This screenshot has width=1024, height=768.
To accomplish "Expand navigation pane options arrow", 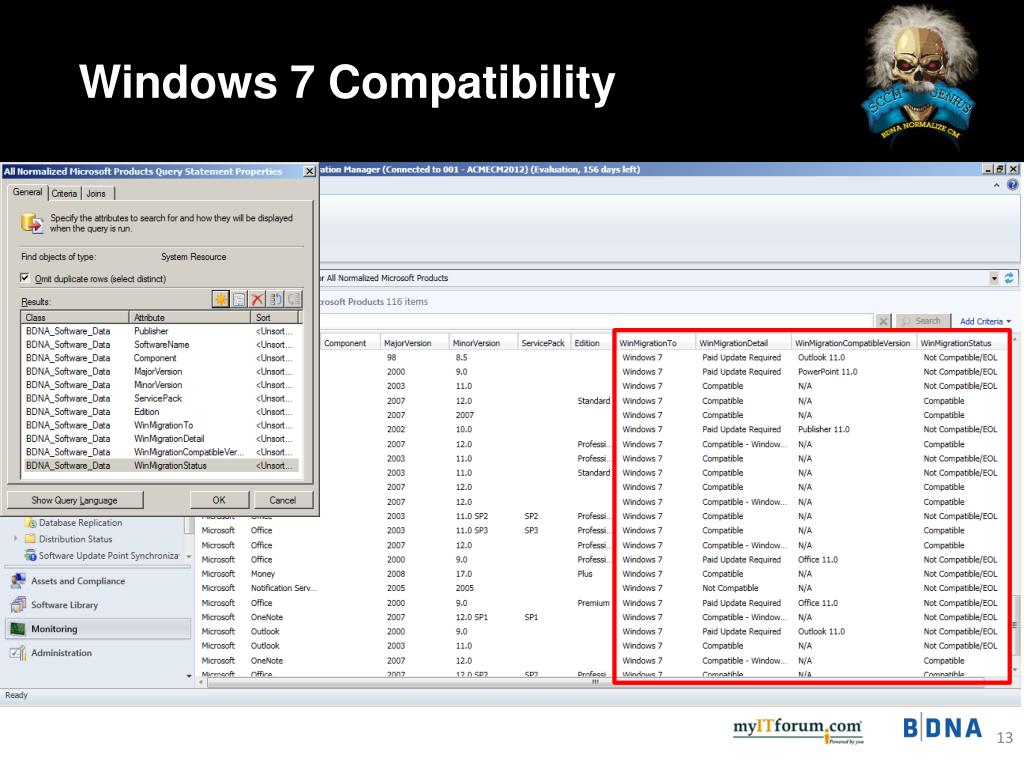I will 189,676.
